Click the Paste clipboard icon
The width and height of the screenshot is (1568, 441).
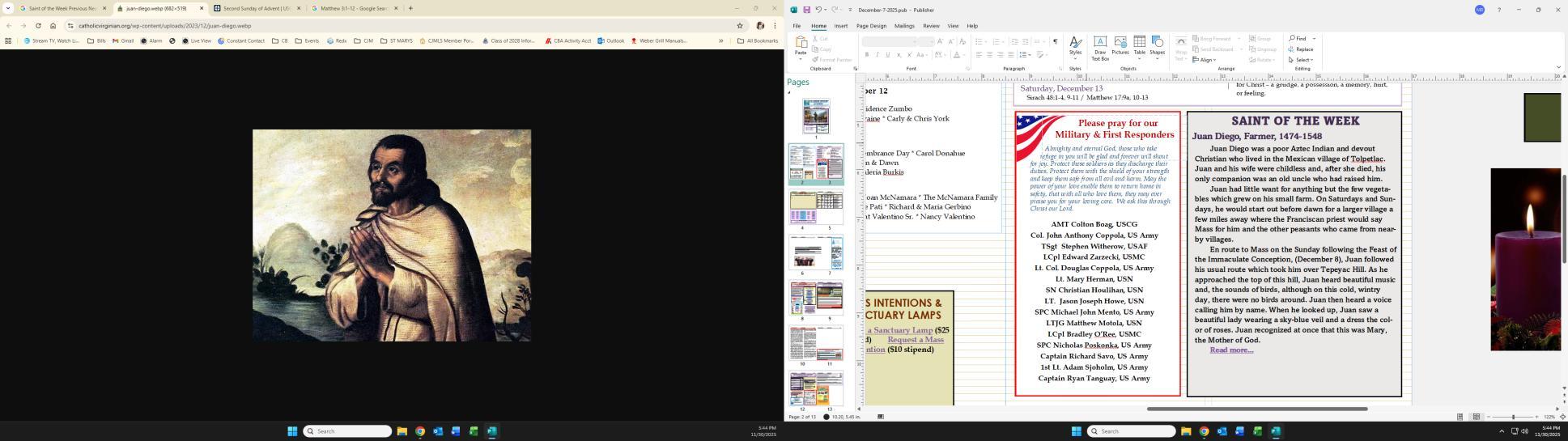(x=800, y=42)
